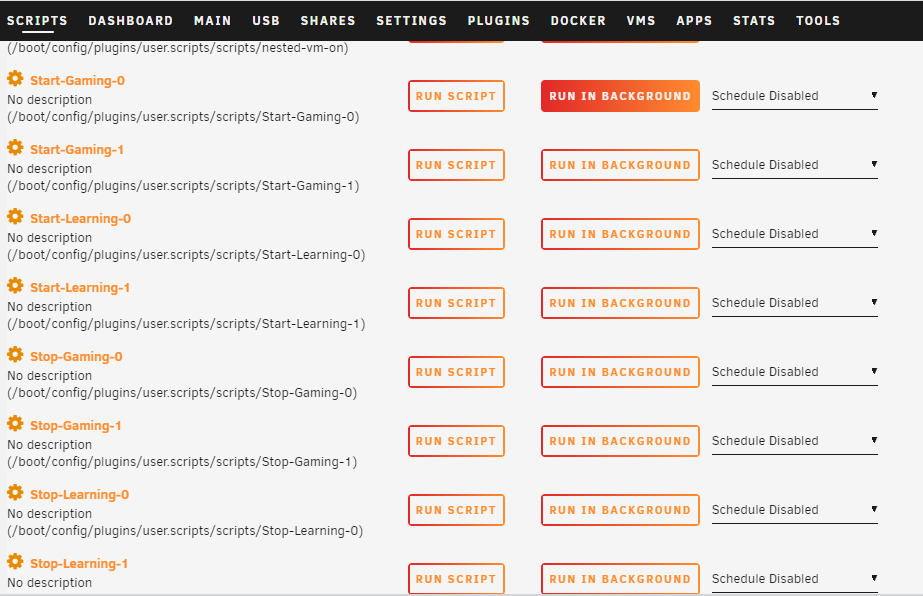The width and height of the screenshot is (923, 596).
Task: Run Stop-Gaming-1 in background
Action: (x=620, y=441)
